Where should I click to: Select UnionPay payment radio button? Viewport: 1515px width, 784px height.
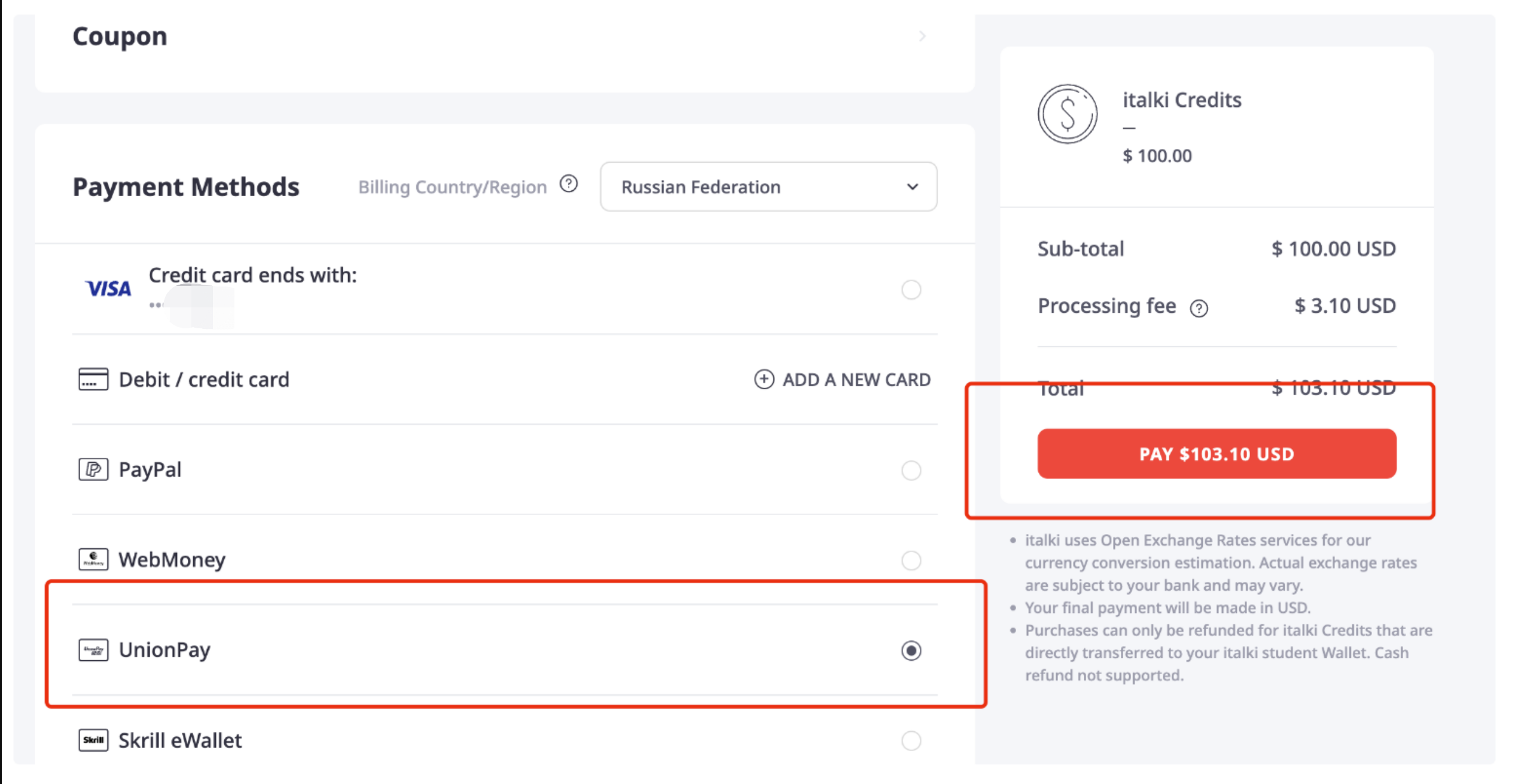(911, 651)
